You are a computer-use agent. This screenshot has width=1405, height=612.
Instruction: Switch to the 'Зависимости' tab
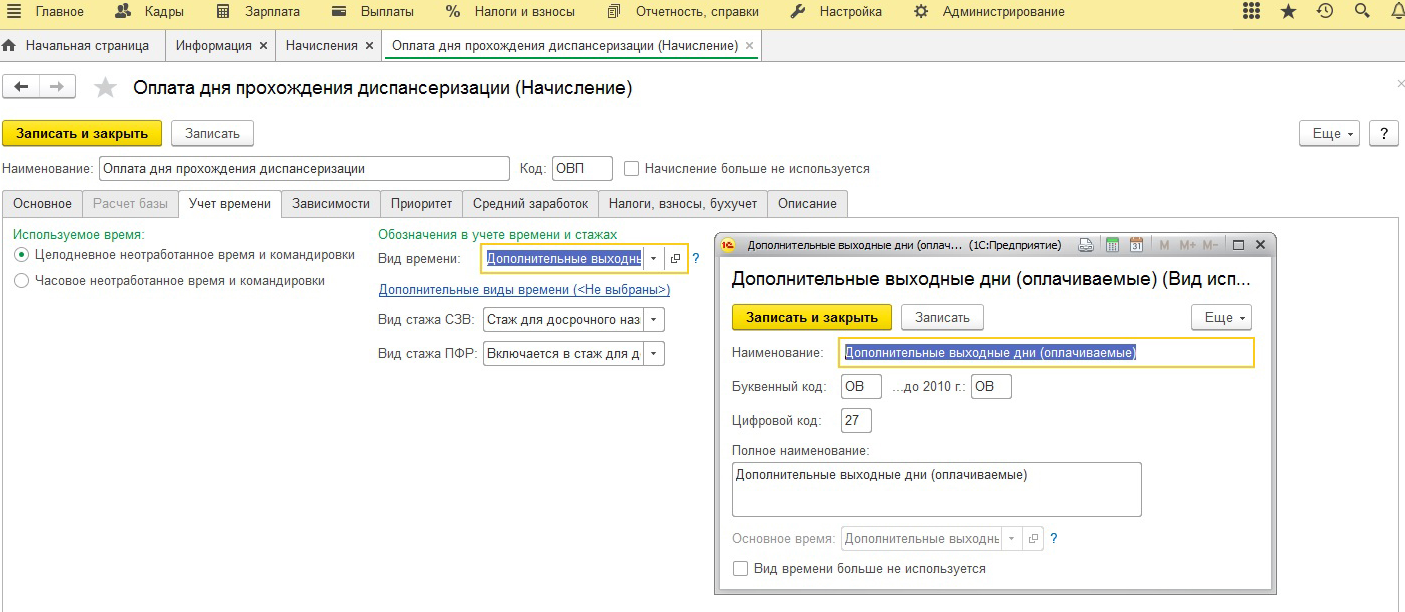(331, 203)
